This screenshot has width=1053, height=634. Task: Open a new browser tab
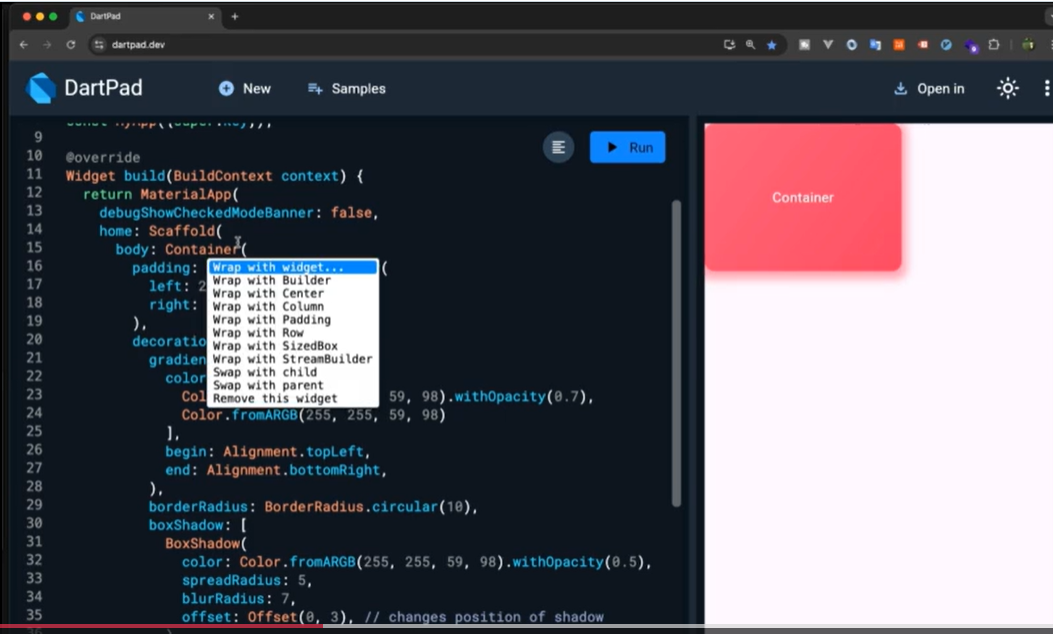[x=234, y=16]
